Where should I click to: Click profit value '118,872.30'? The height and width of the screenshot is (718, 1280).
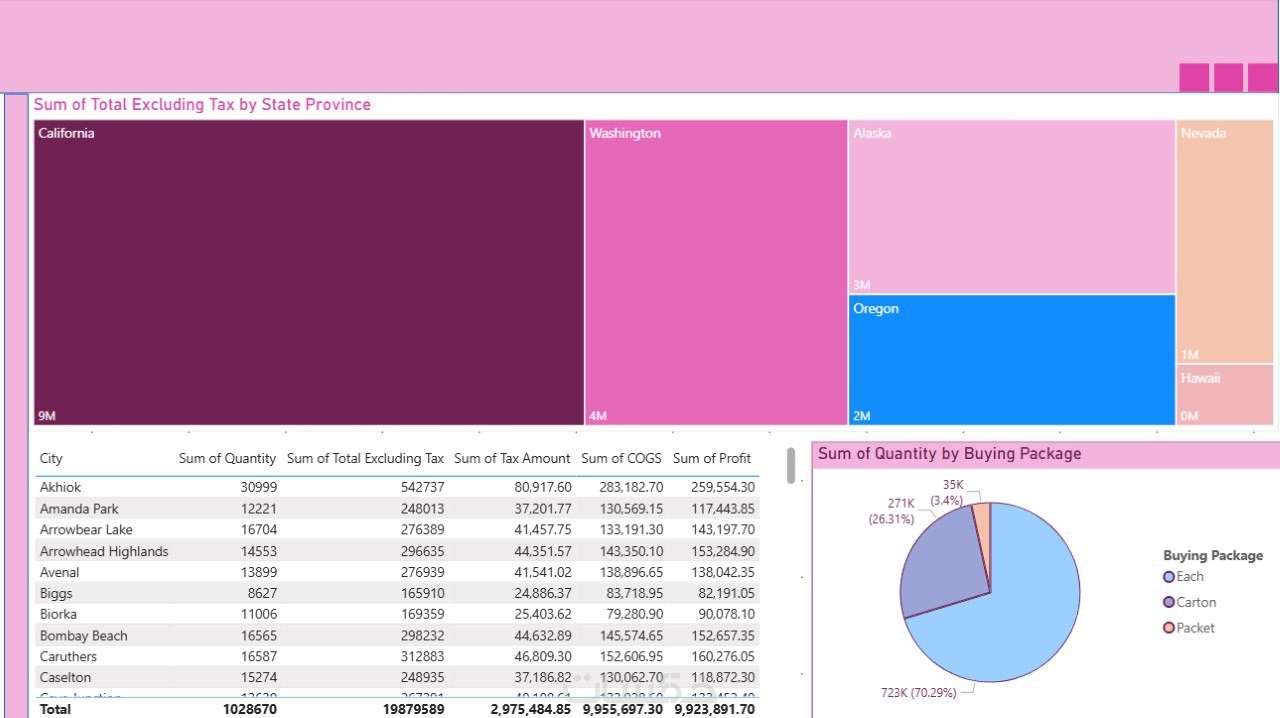(x=723, y=678)
